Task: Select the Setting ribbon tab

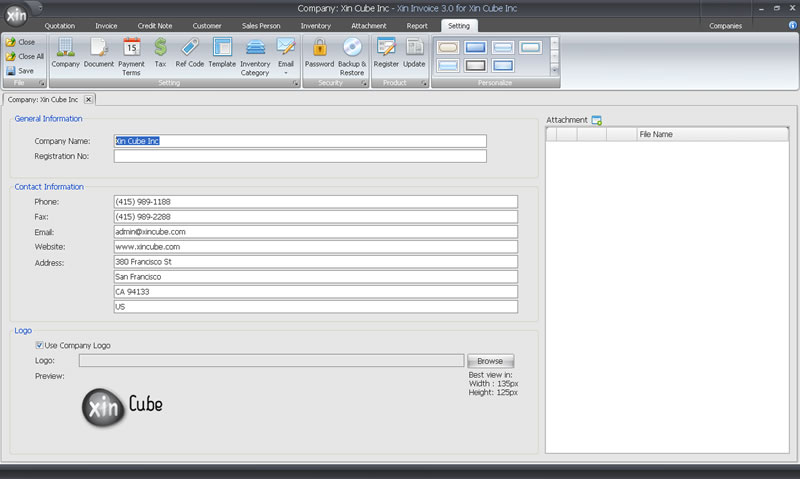Action: coord(459,26)
